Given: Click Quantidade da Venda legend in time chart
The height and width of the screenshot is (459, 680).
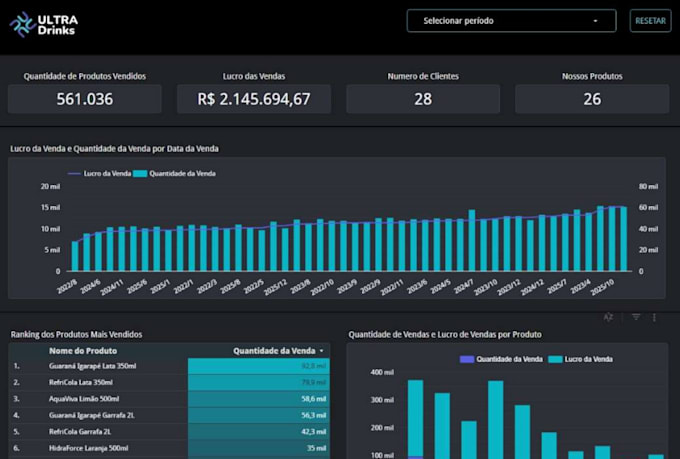Looking at the screenshot, I should click(x=174, y=174).
